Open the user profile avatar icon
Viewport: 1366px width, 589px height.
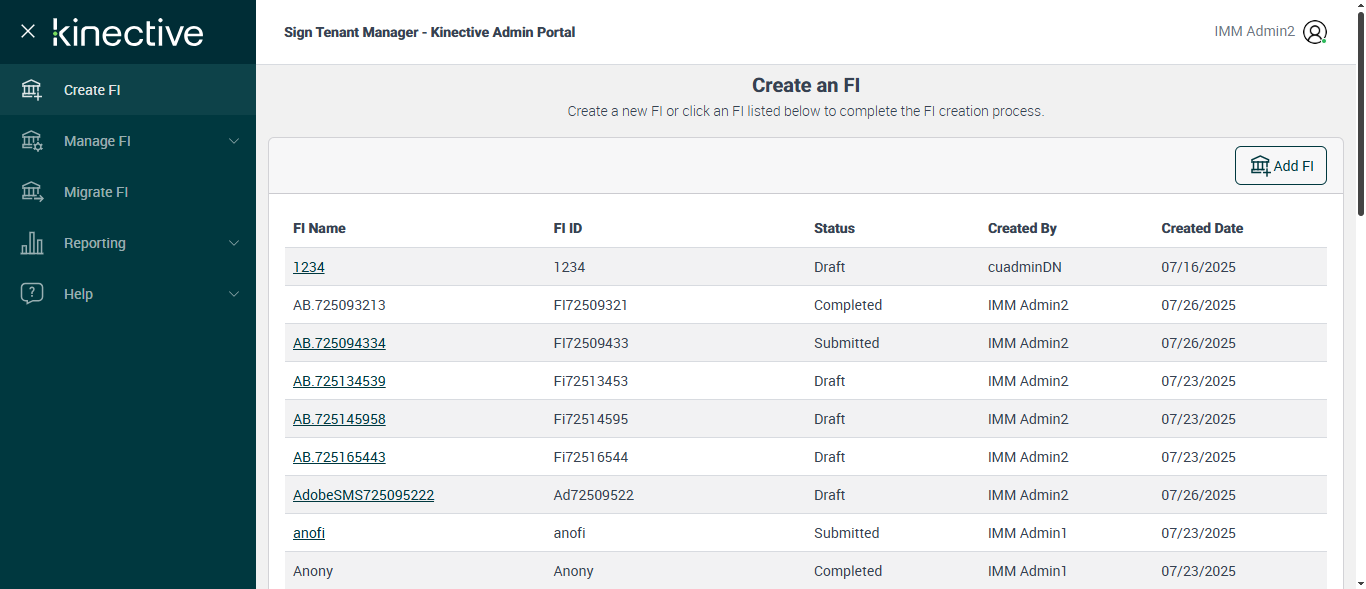tap(1315, 32)
